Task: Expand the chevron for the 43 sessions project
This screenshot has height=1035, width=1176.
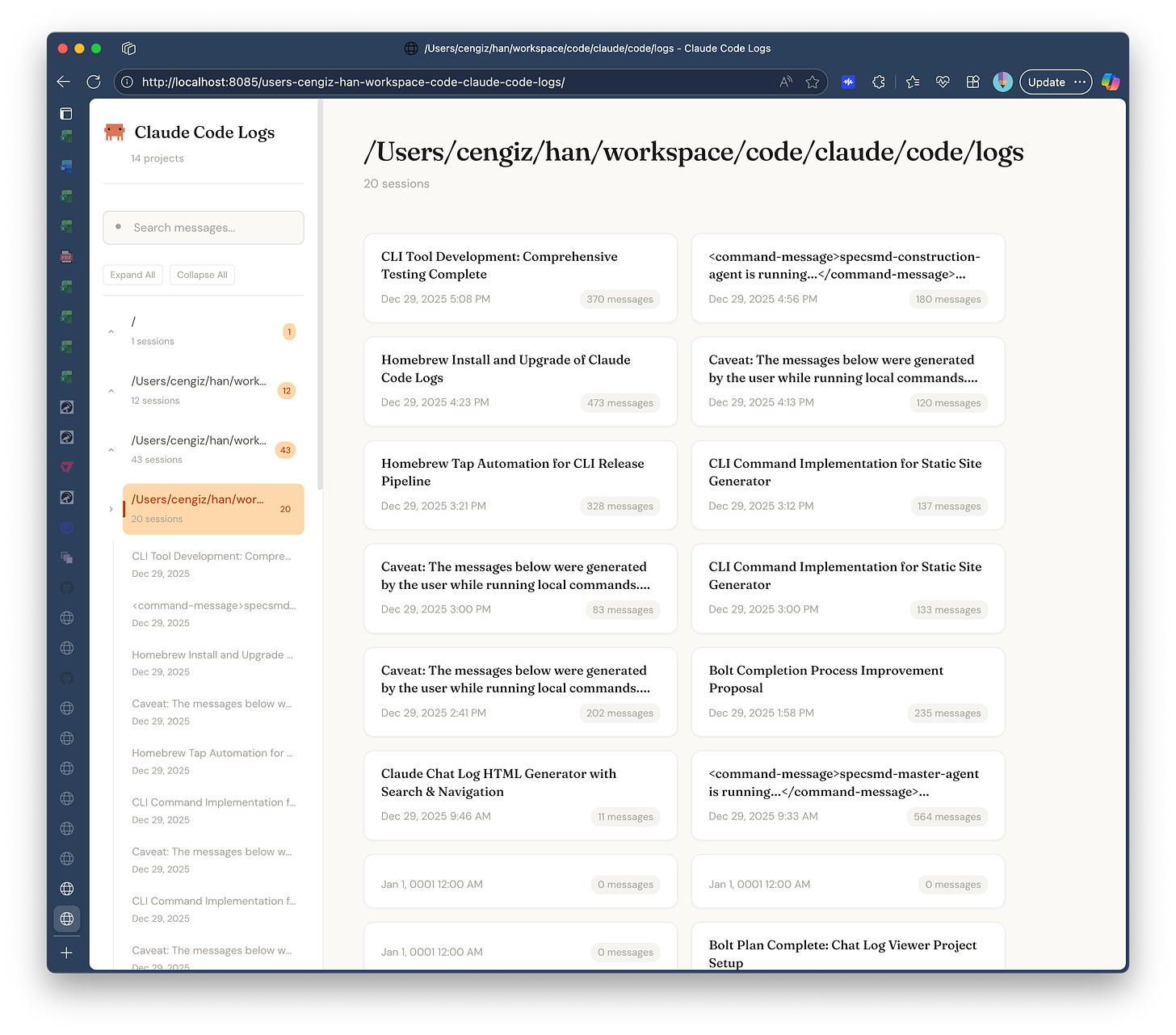Action: (111, 450)
